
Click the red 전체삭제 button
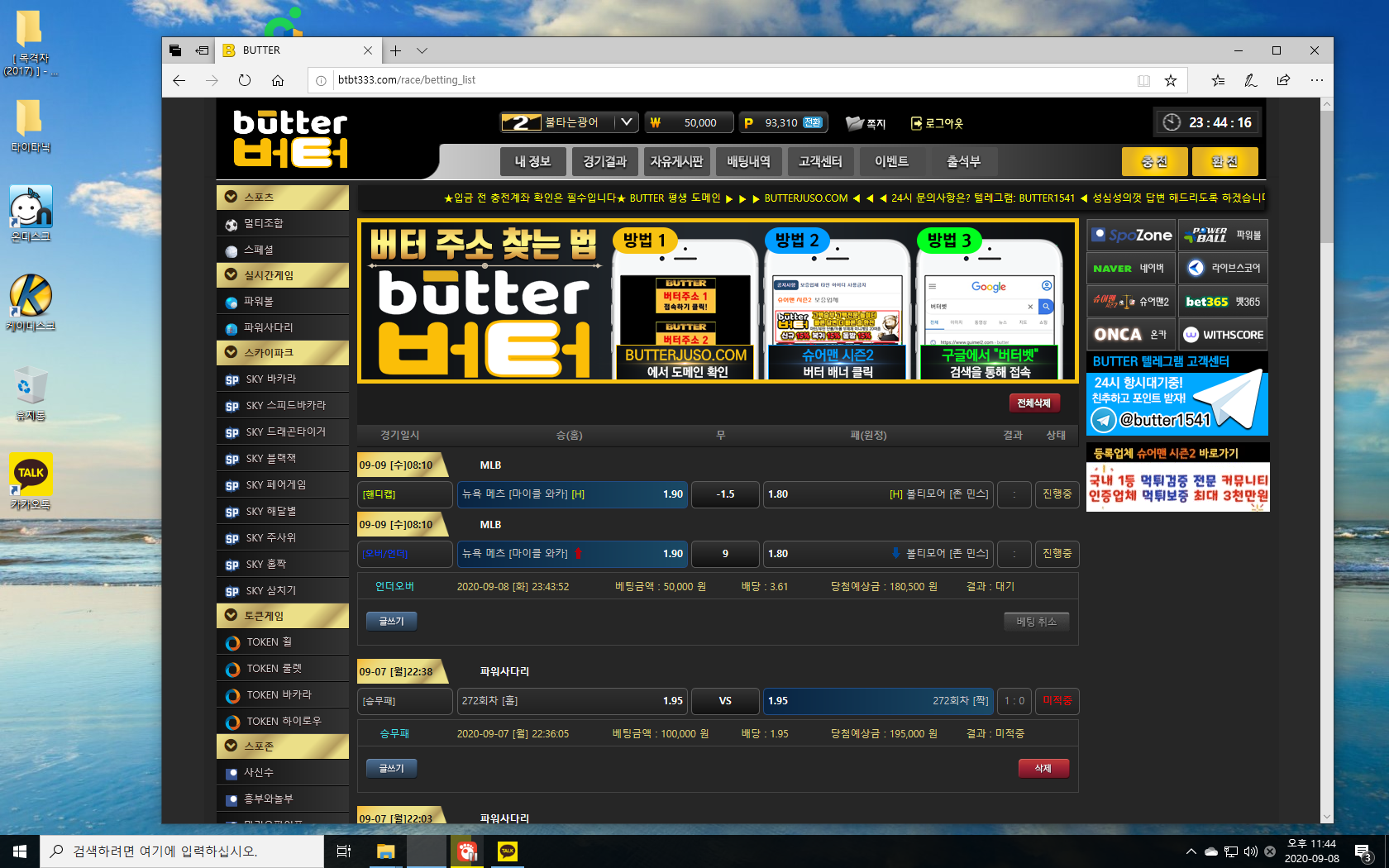[1033, 403]
